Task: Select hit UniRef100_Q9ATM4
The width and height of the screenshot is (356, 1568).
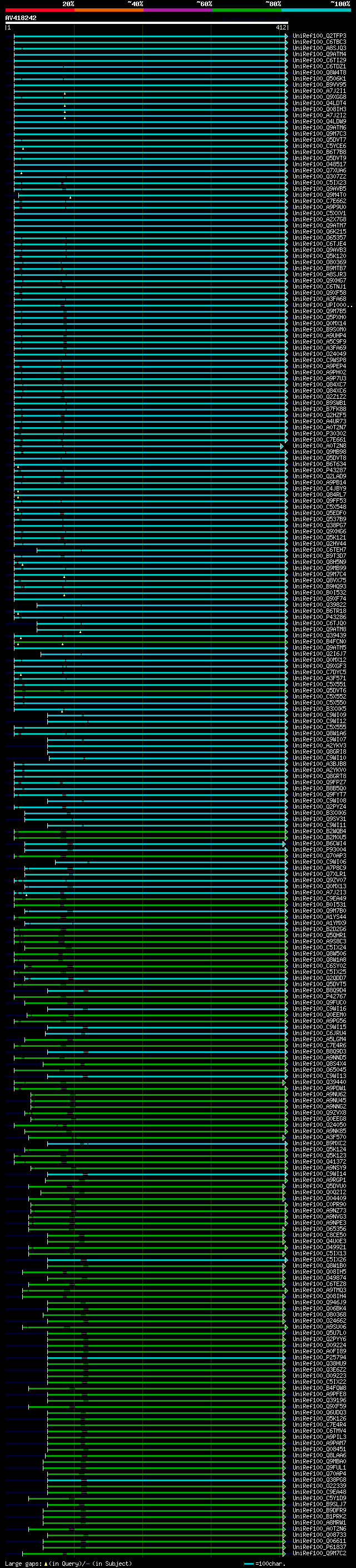Action: [x=319, y=54]
